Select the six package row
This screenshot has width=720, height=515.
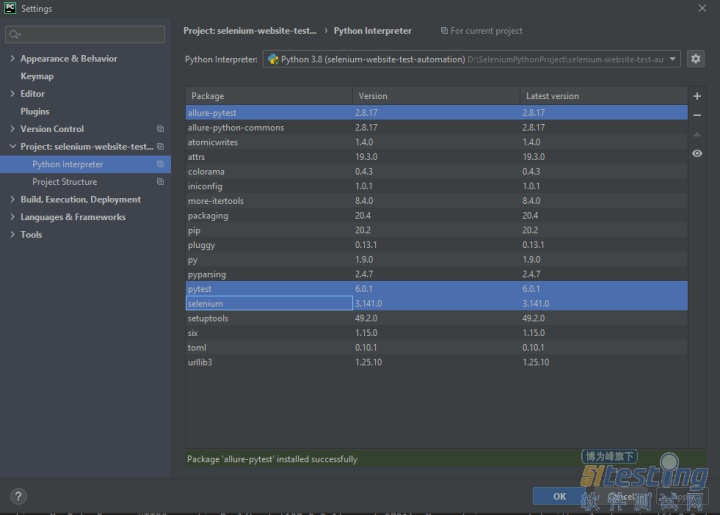coord(437,333)
